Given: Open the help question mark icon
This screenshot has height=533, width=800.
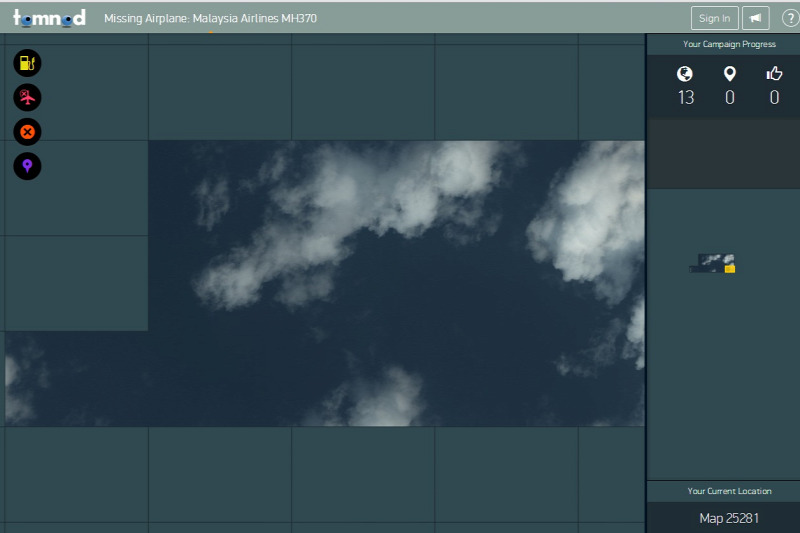Looking at the screenshot, I should (790, 18).
